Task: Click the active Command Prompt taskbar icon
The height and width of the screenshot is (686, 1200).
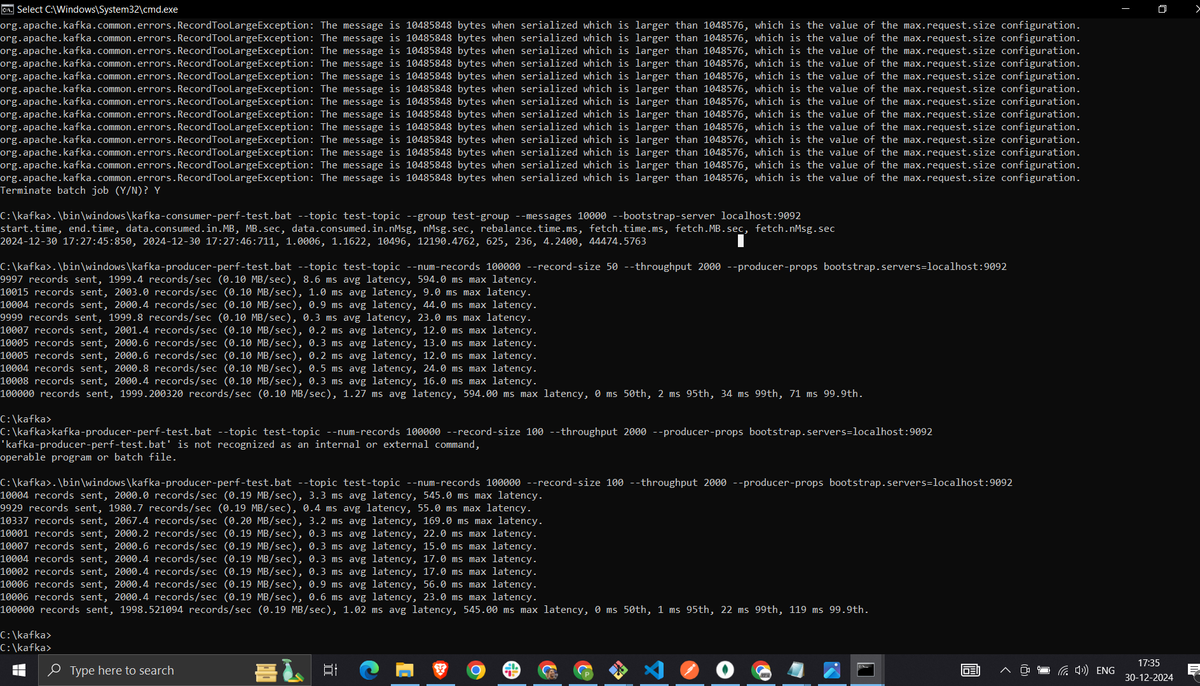Action: point(867,670)
